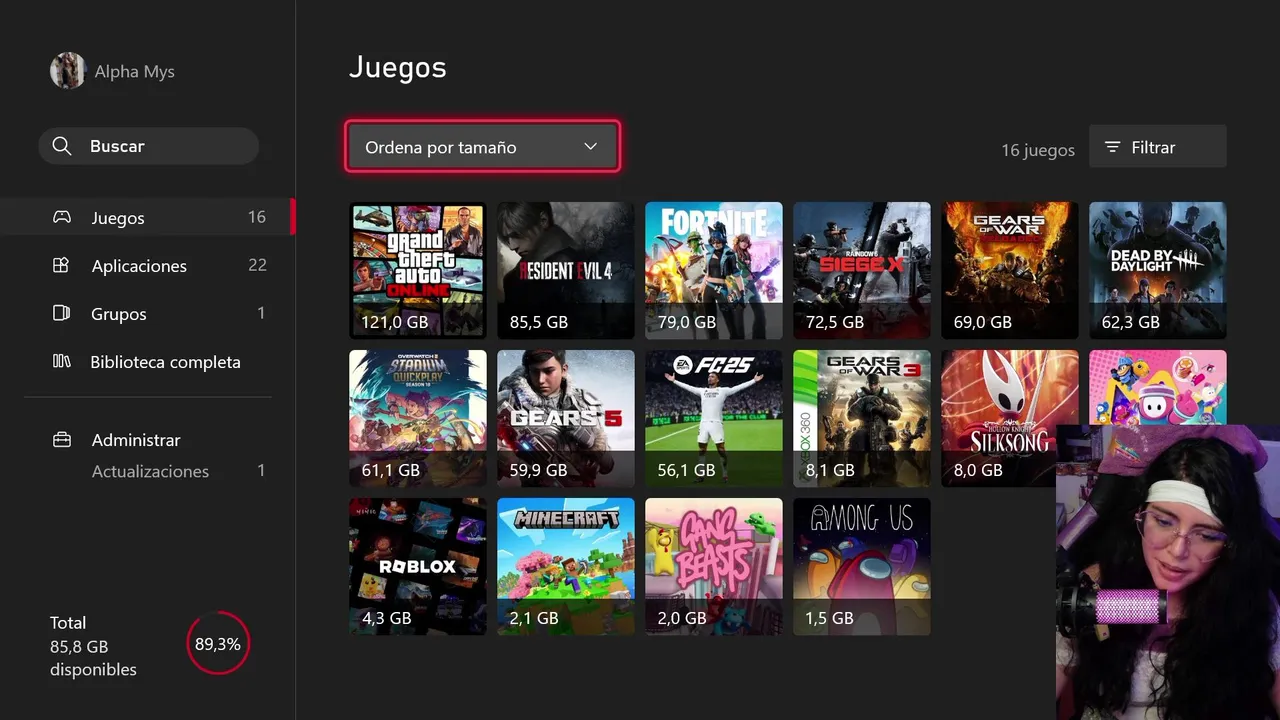
Task: Expand the Ordena por tamaño dropdown
Action: [483, 147]
